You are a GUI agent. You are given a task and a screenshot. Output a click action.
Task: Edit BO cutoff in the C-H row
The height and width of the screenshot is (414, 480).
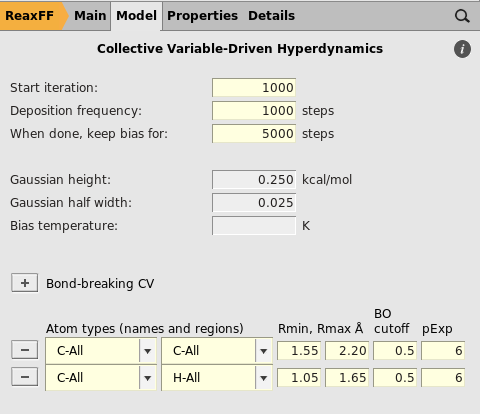(395, 378)
